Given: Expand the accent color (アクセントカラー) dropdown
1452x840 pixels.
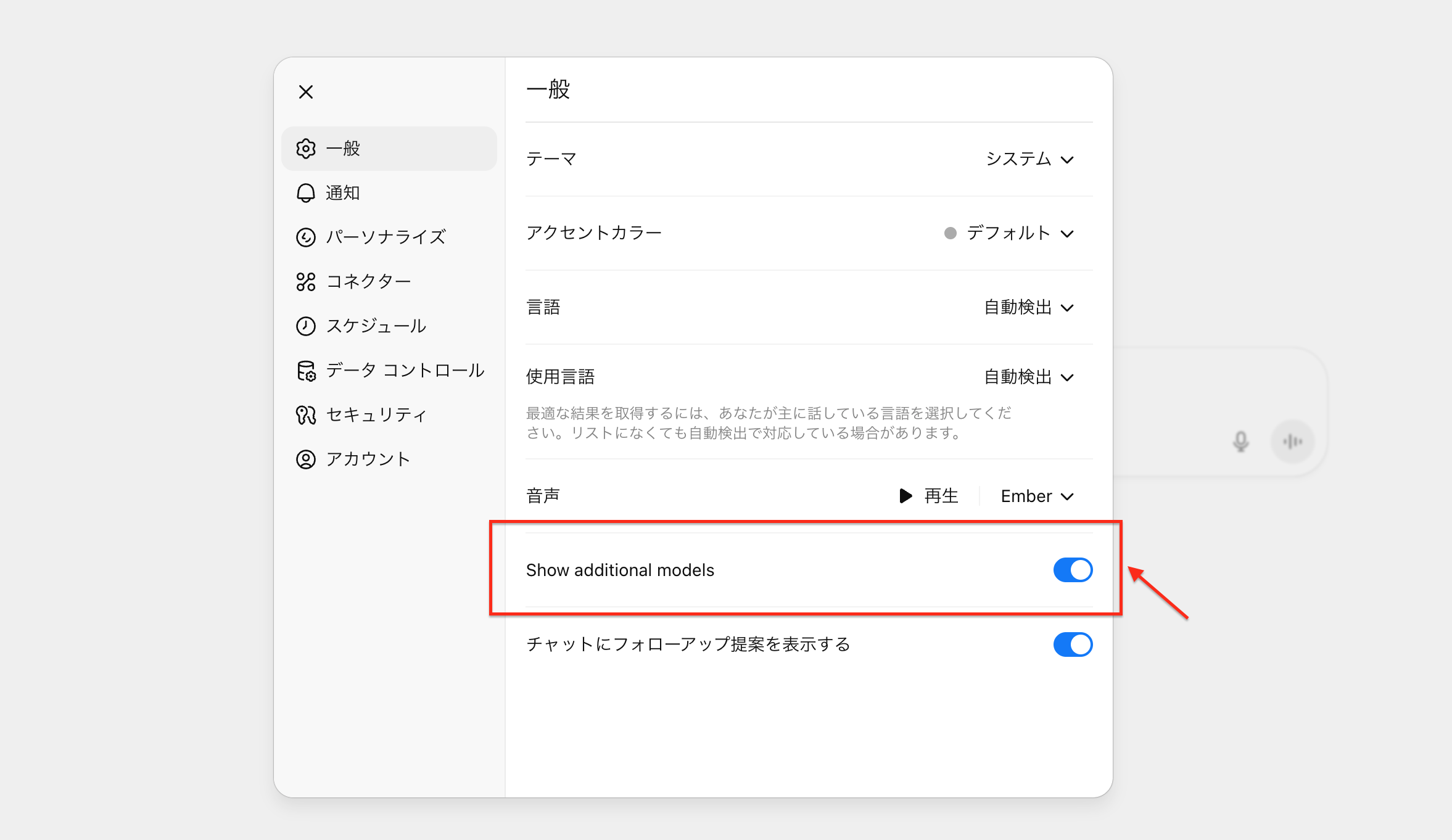Looking at the screenshot, I should click(1020, 233).
